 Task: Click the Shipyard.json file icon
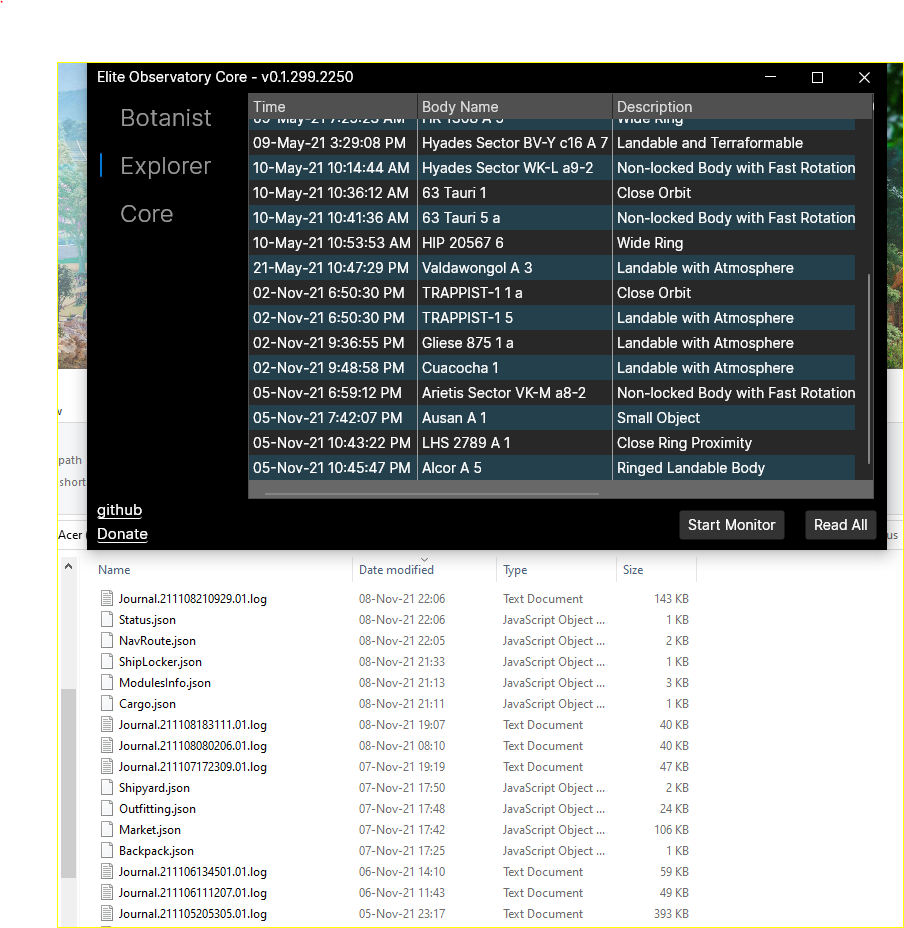pyautogui.click(x=107, y=788)
